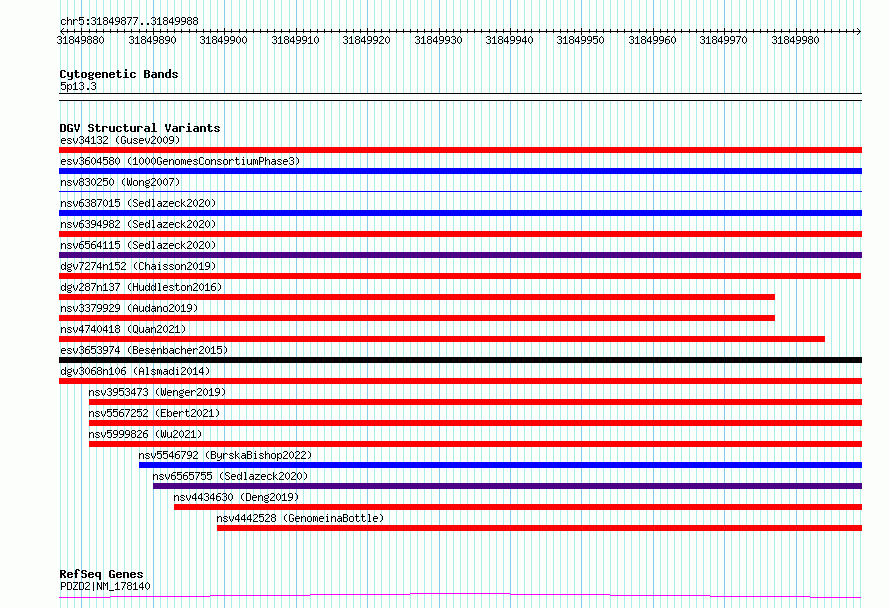
Task: Select the red nsv4434630 variant bar
Action: 518,507
